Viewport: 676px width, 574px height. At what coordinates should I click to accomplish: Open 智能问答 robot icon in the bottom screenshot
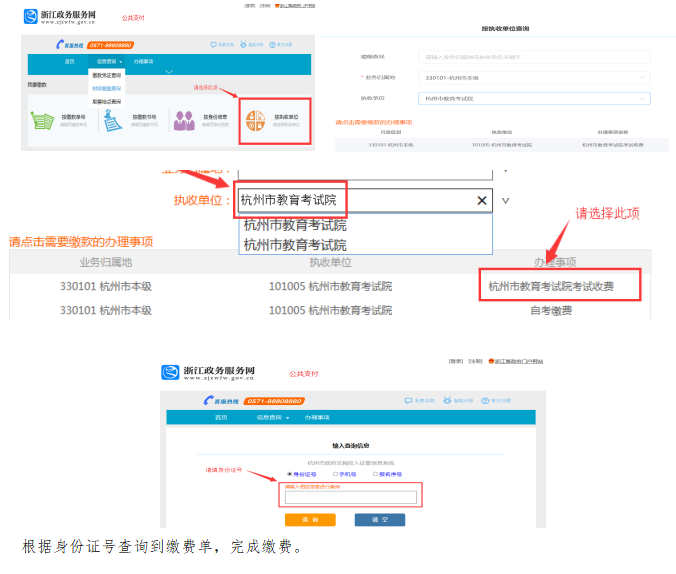point(447,400)
